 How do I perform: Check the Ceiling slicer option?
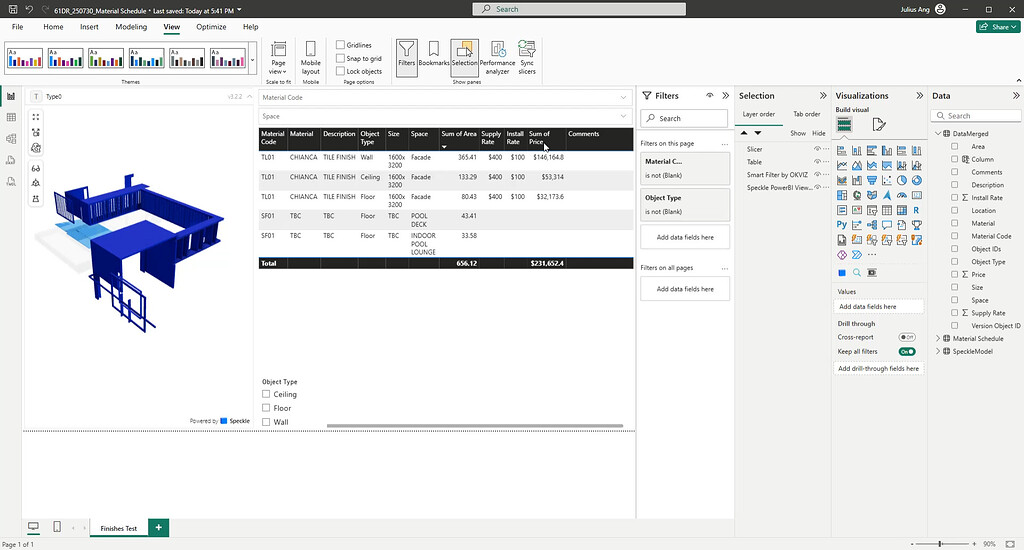[266, 394]
